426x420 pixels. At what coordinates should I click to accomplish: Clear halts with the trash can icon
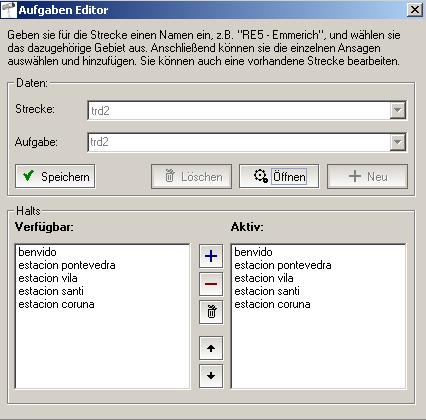coord(211,312)
